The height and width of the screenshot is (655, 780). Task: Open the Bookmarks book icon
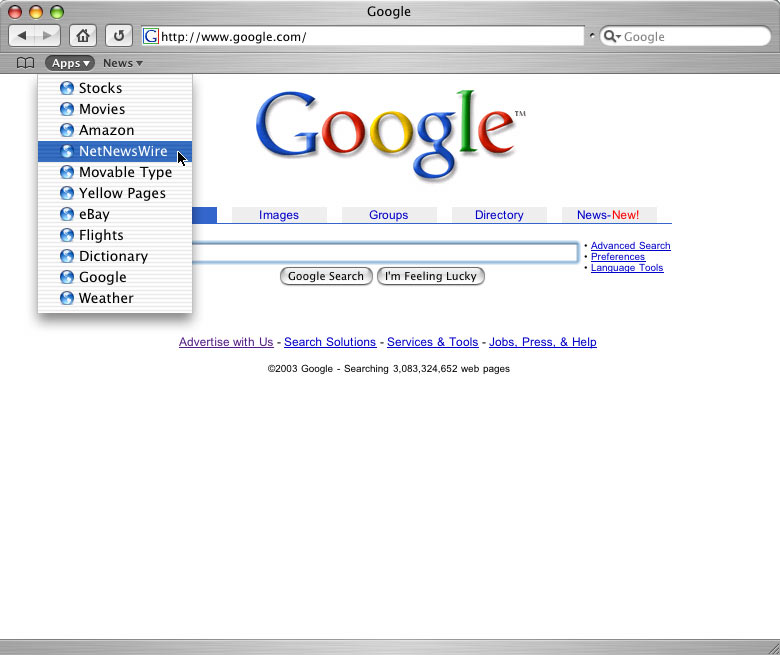tap(25, 63)
